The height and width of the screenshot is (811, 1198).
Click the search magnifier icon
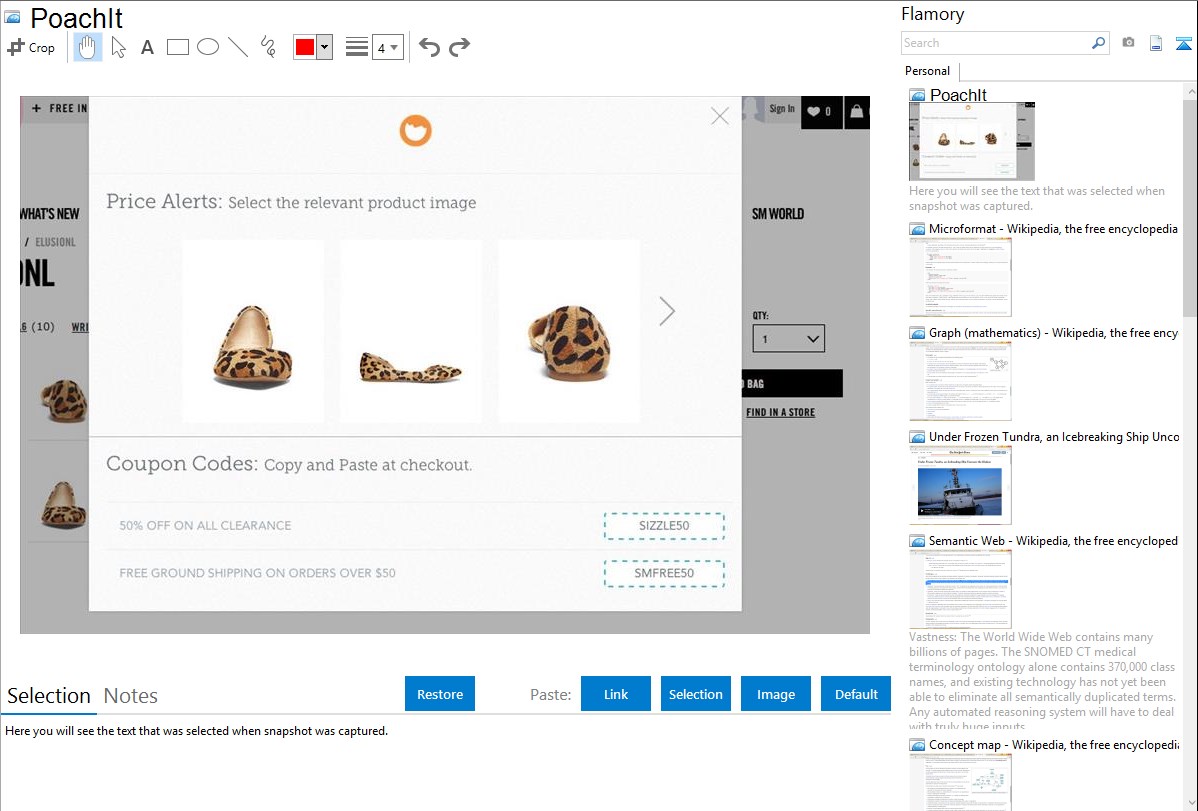point(1099,43)
